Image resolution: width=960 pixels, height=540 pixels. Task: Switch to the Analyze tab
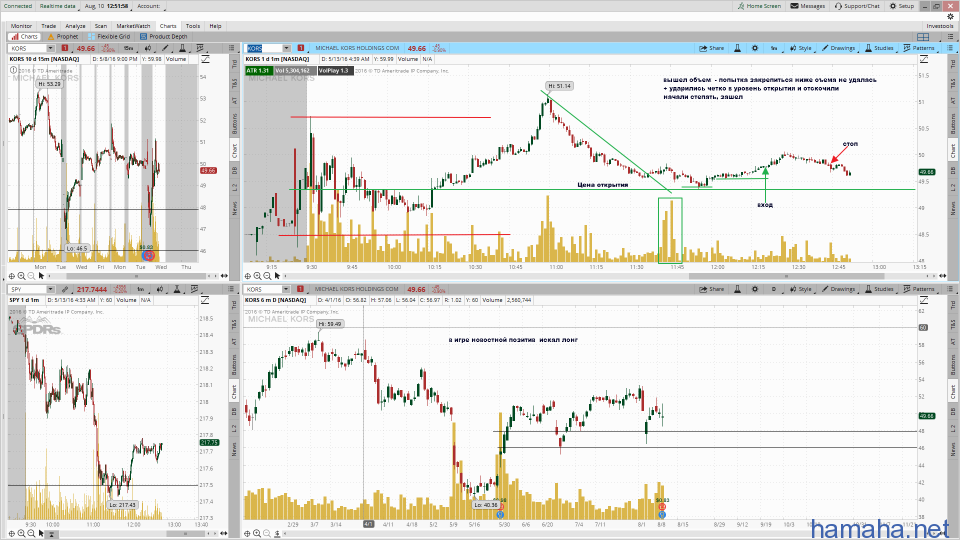click(x=75, y=26)
